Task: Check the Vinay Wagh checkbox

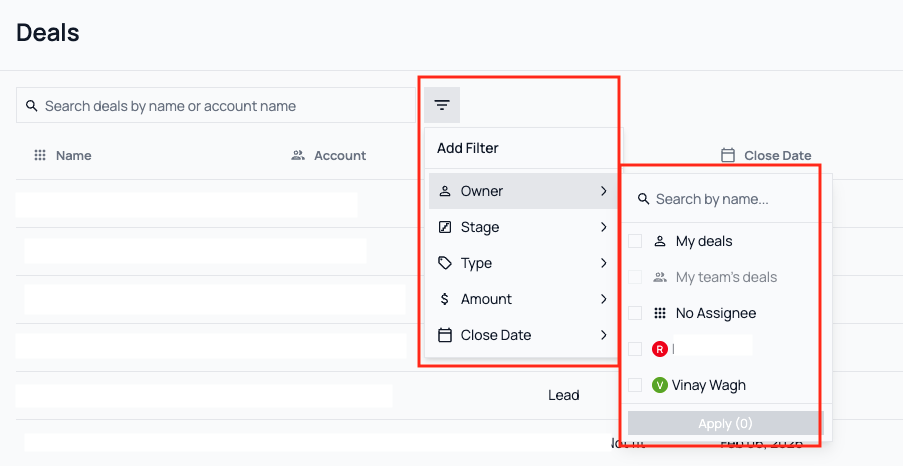Action: pos(635,385)
